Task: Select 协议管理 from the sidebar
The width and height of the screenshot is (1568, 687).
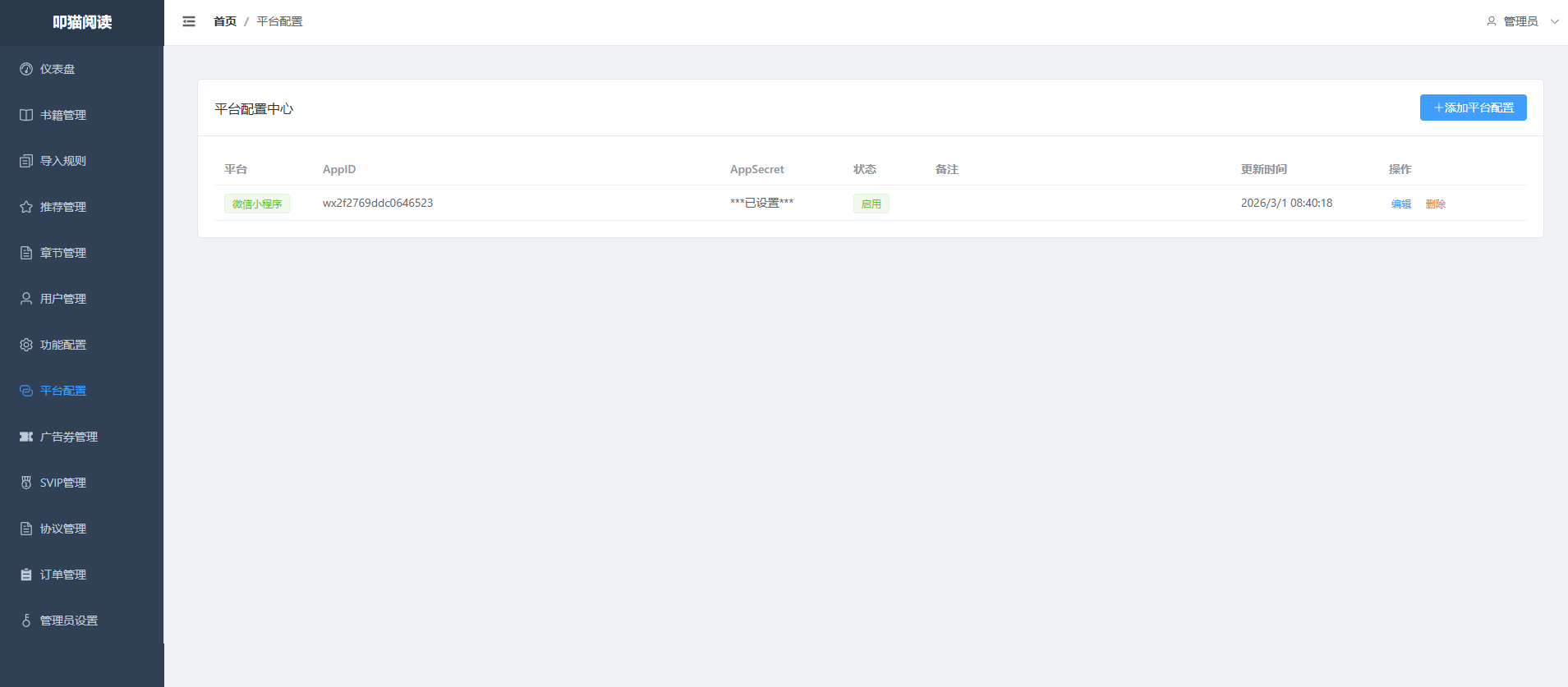Action: [63, 529]
